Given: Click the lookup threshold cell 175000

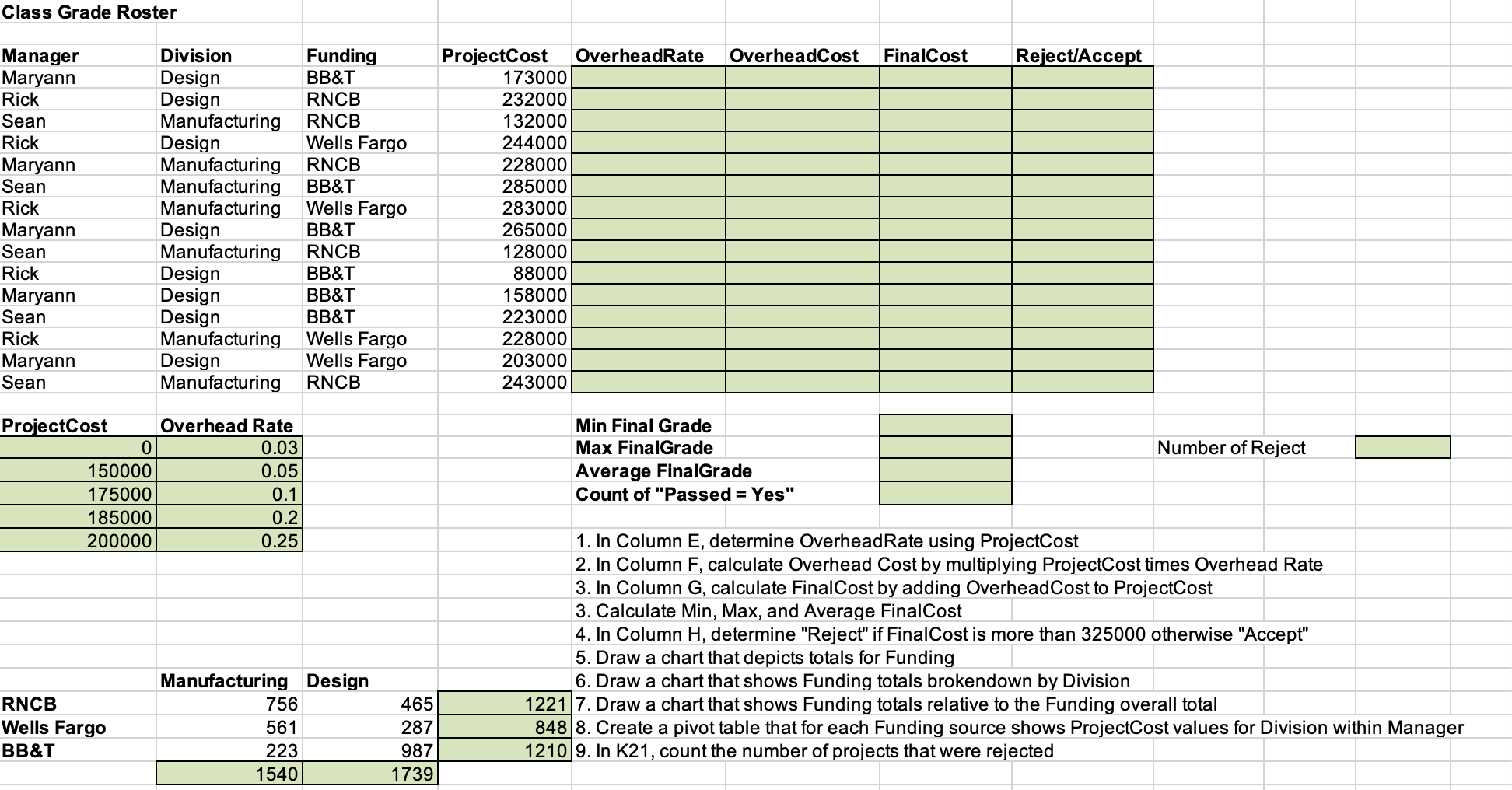Looking at the screenshot, I should pyautogui.click(x=78, y=495).
